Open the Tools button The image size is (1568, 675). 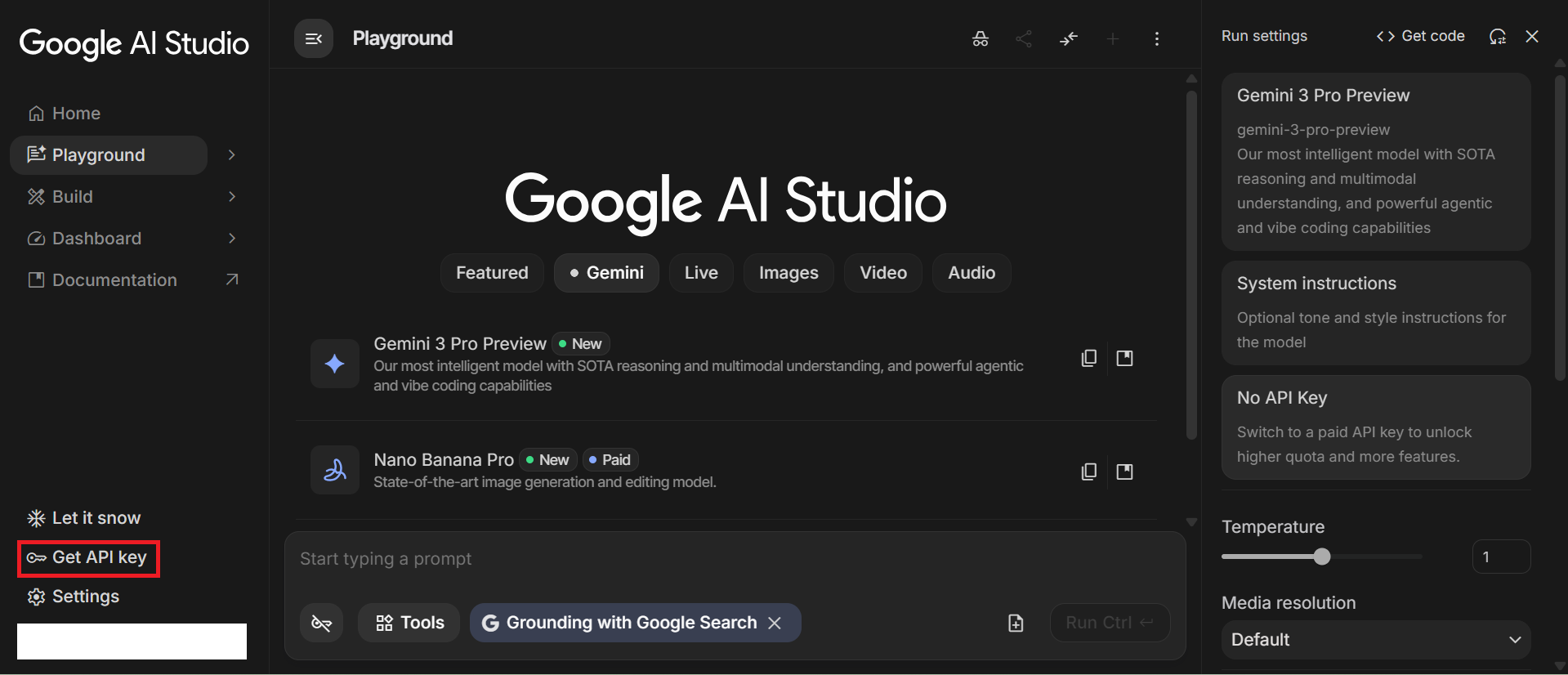click(x=409, y=623)
